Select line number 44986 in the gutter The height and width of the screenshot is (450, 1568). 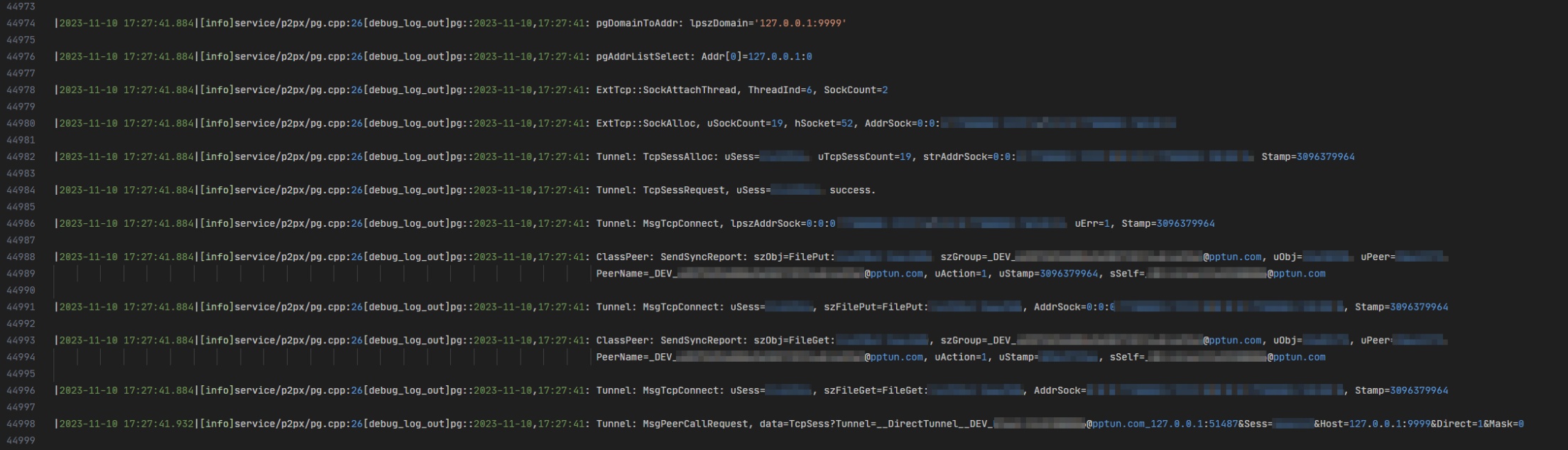click(21, 224)
